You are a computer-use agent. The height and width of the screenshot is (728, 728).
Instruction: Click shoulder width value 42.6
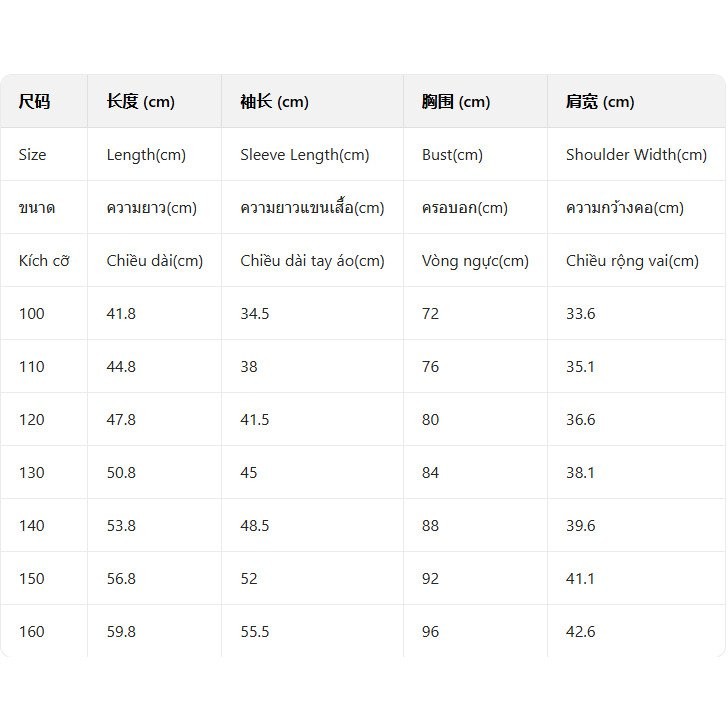(580, 632)
